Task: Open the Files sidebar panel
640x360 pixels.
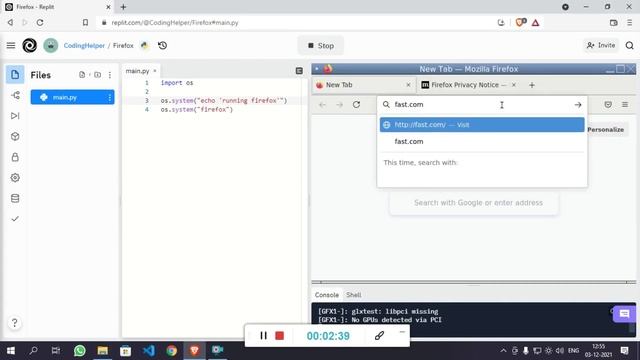Action: 15,75
